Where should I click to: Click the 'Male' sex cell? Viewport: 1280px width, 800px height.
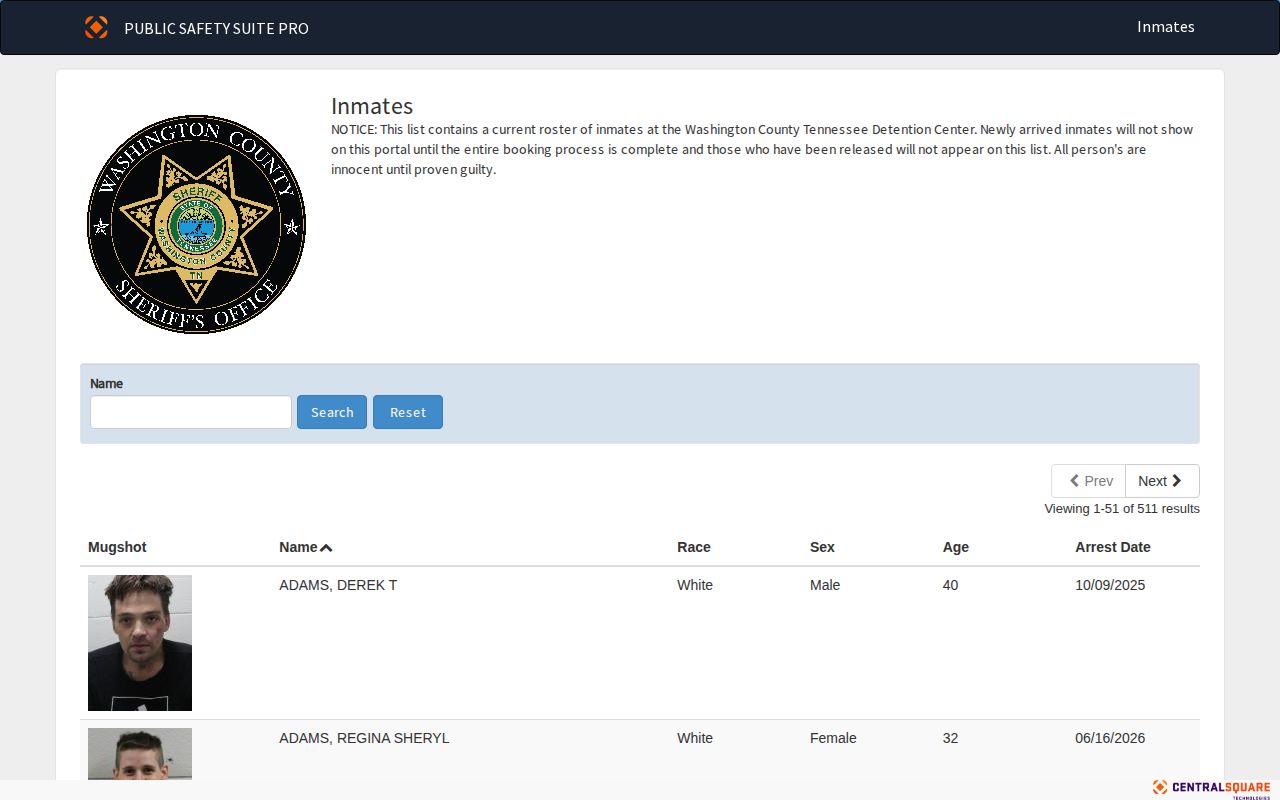point(825,585)
